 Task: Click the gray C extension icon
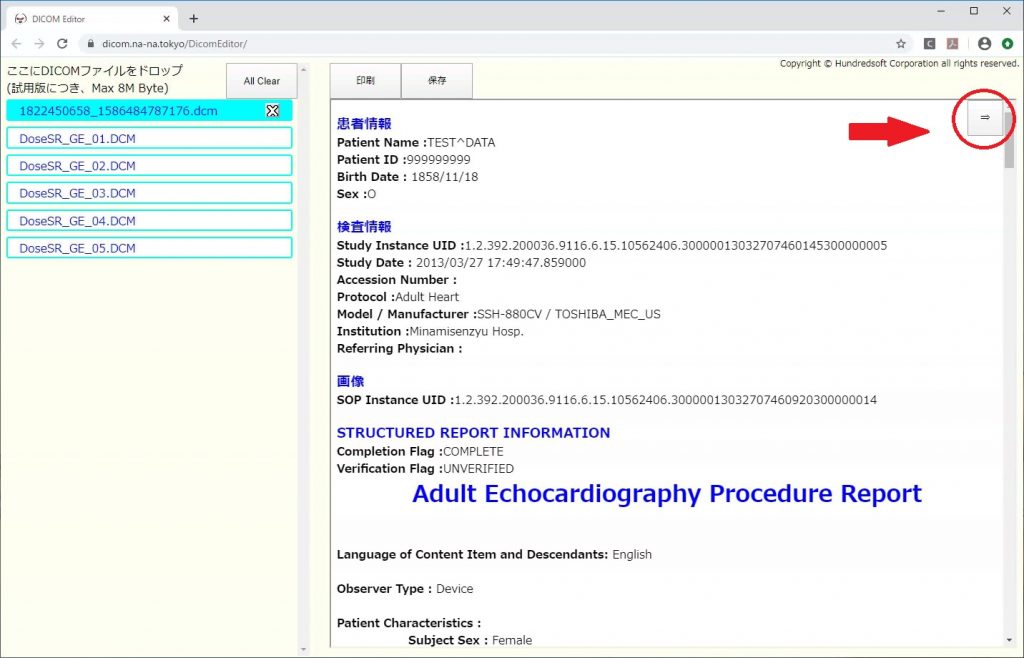pyautogui.click(x=929, y=44)
